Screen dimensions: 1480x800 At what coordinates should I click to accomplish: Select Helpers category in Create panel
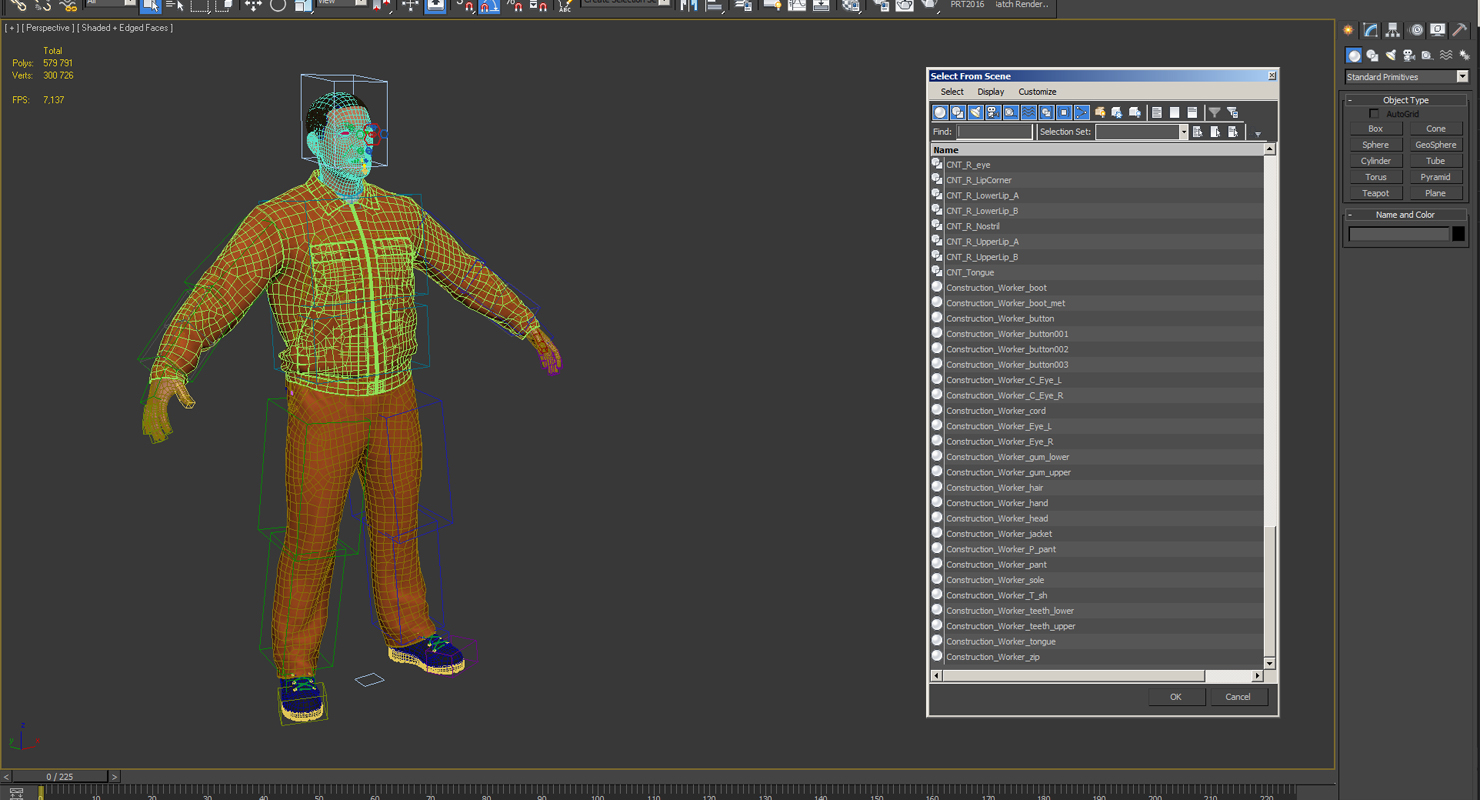pyautogui.click(x=1427, y=56)
